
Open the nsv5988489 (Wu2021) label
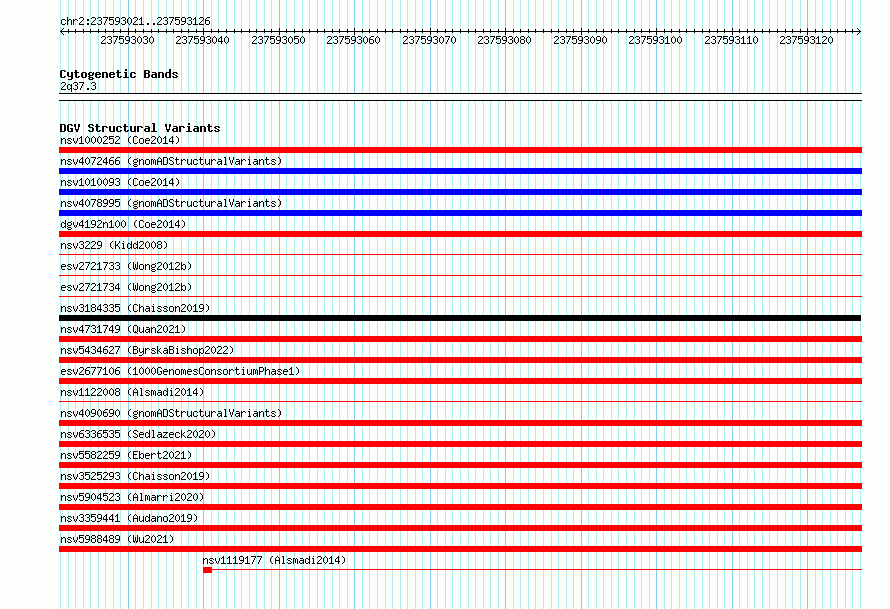click(x=117, y=539)
